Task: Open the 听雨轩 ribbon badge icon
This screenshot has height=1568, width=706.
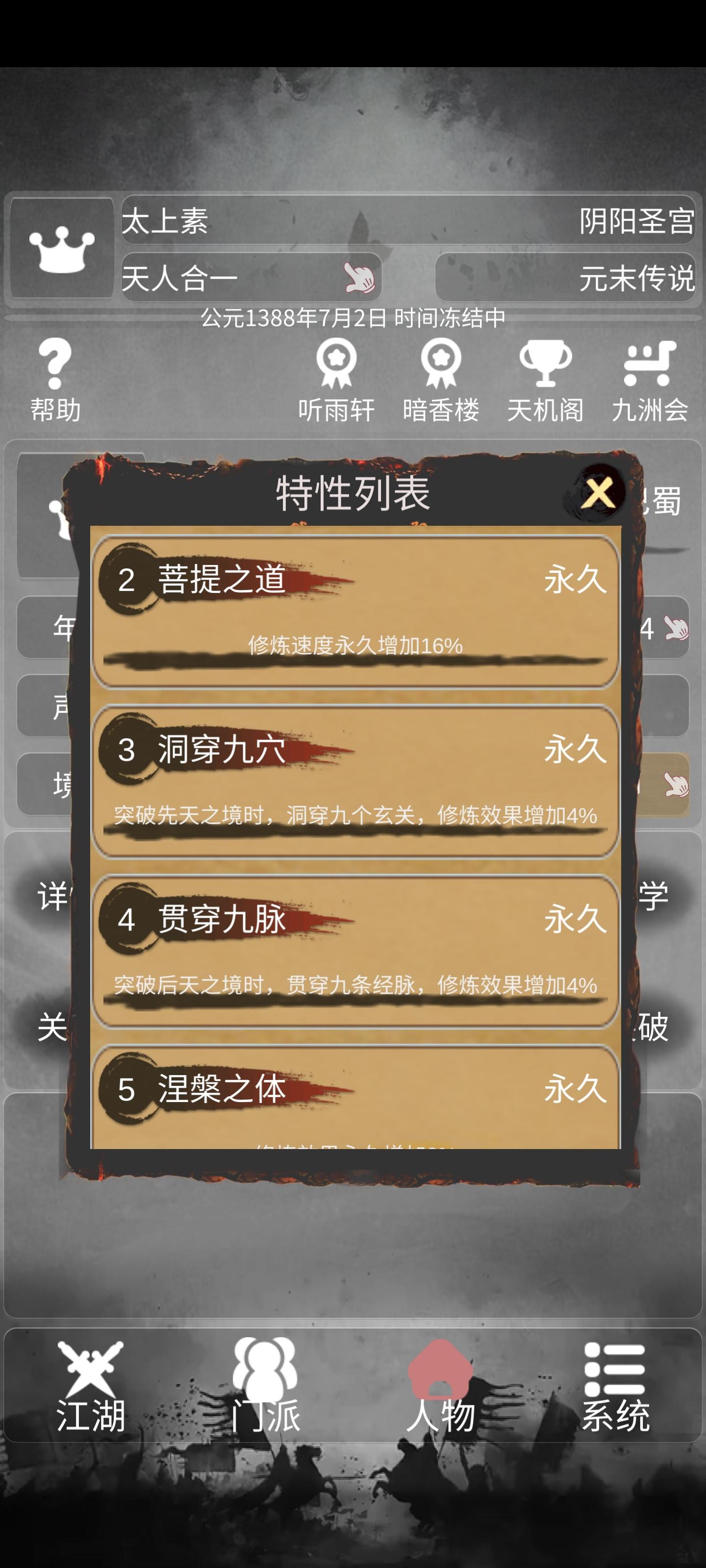Action: (x=336, y=364)
